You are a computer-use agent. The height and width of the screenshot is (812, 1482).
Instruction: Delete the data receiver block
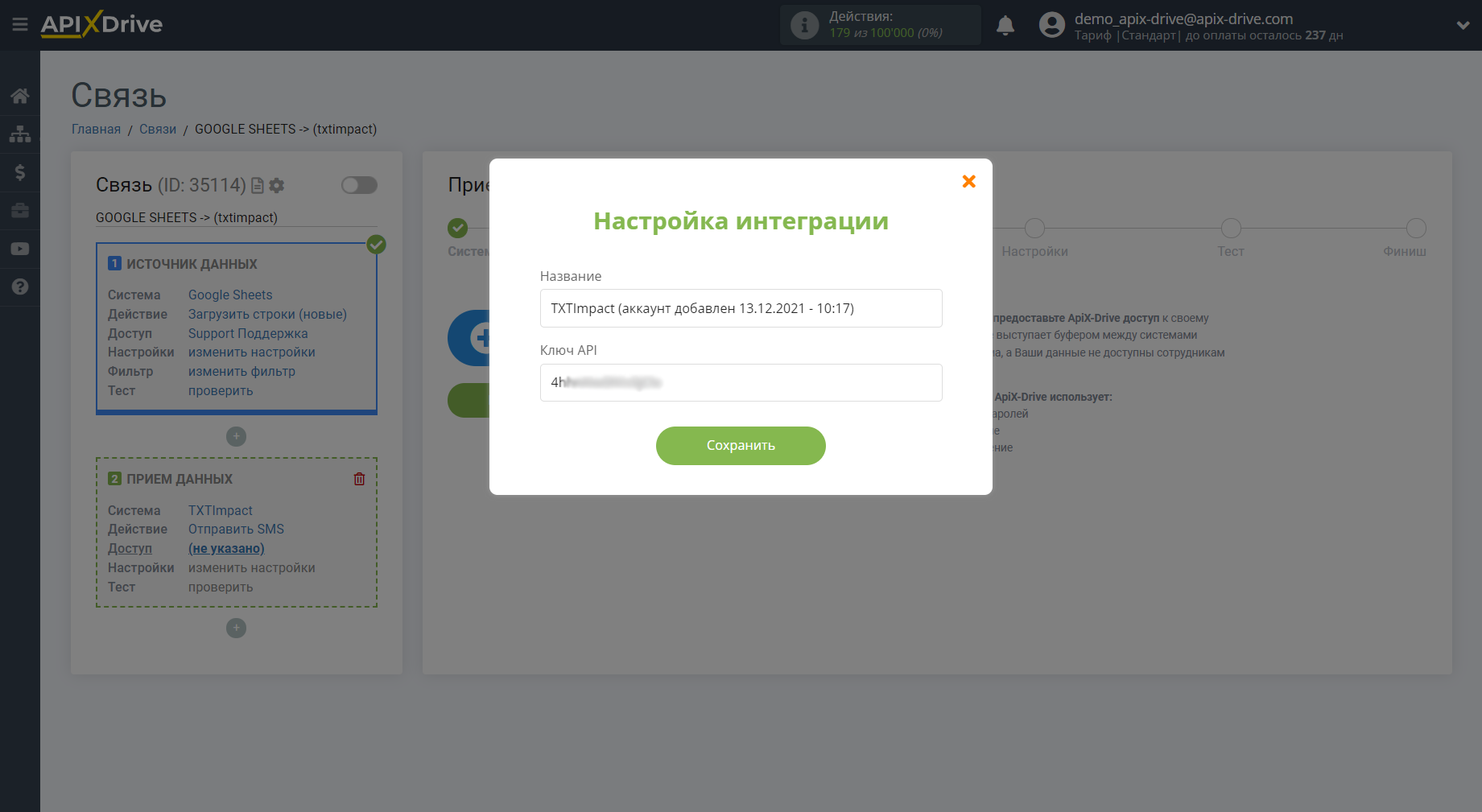[359, 479]
